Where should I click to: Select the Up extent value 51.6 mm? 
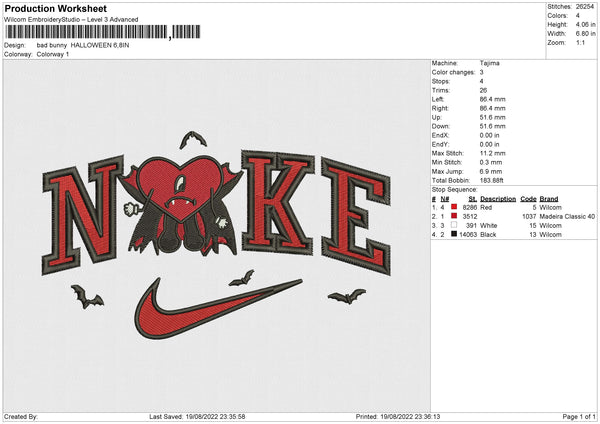tap(492, 117)
